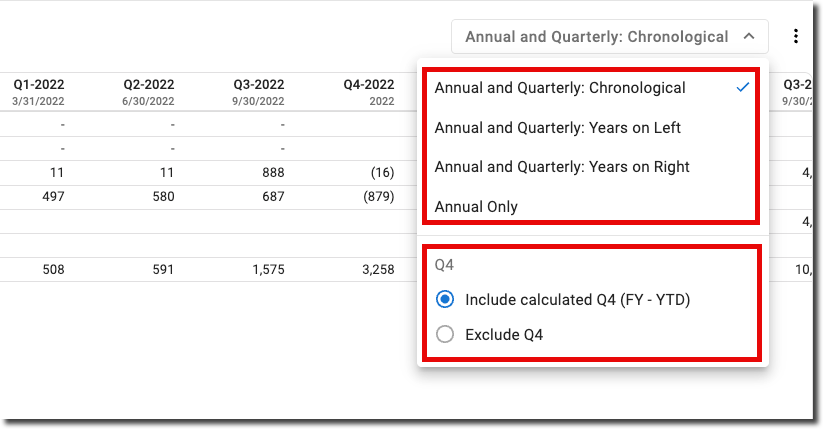823x429 pixels.
Task: Collapse the 'Annual and Quarterly: Chronological' dropdown
Action: 609,37
